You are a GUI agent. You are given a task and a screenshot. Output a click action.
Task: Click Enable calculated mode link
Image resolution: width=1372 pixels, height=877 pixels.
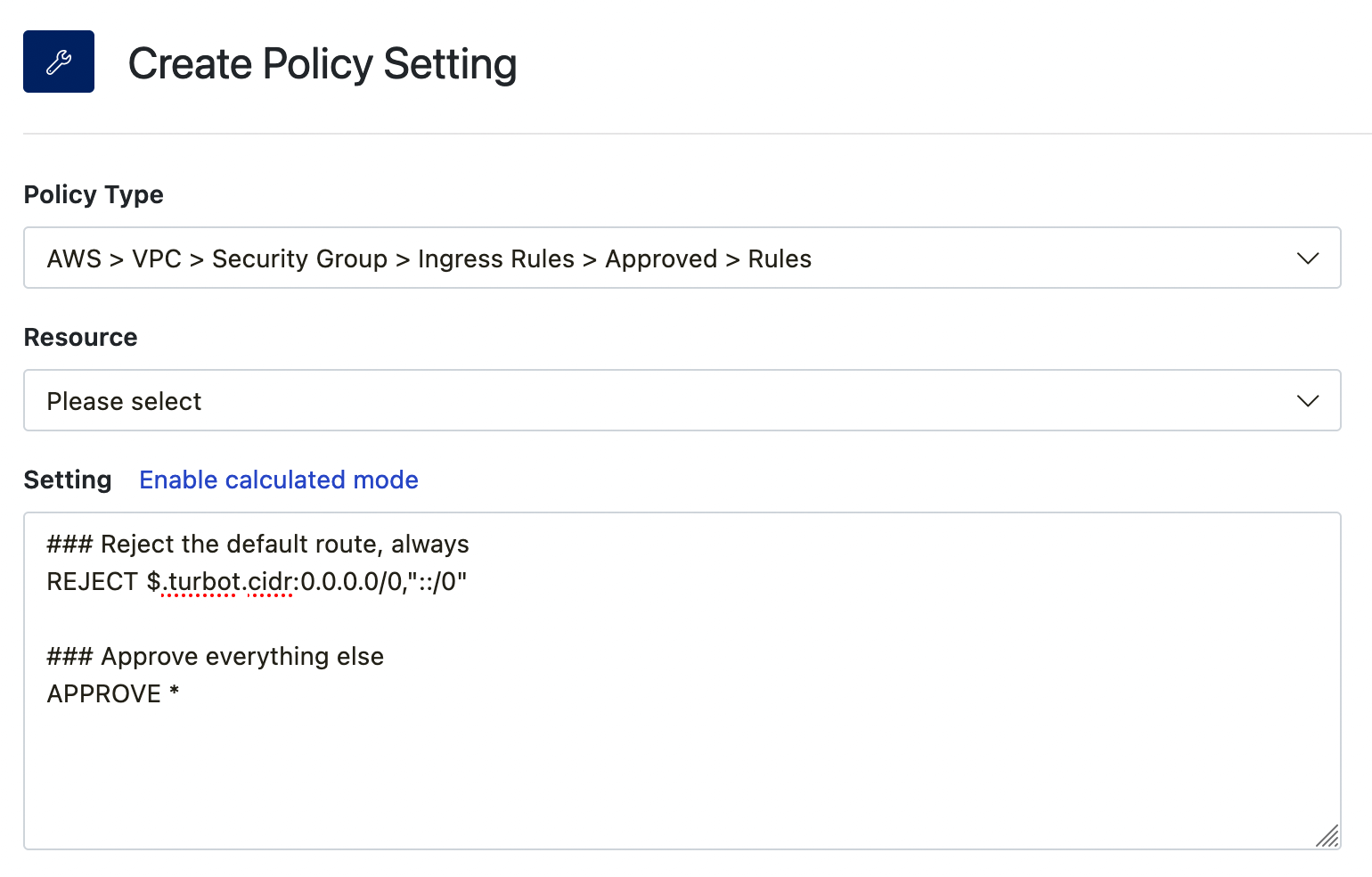point(279,479)
